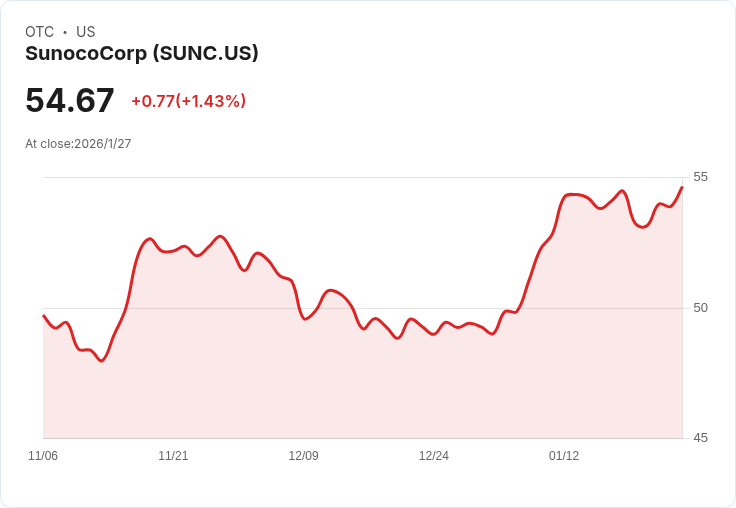Click the 12/09 date axis label

[x=303, y=456]
